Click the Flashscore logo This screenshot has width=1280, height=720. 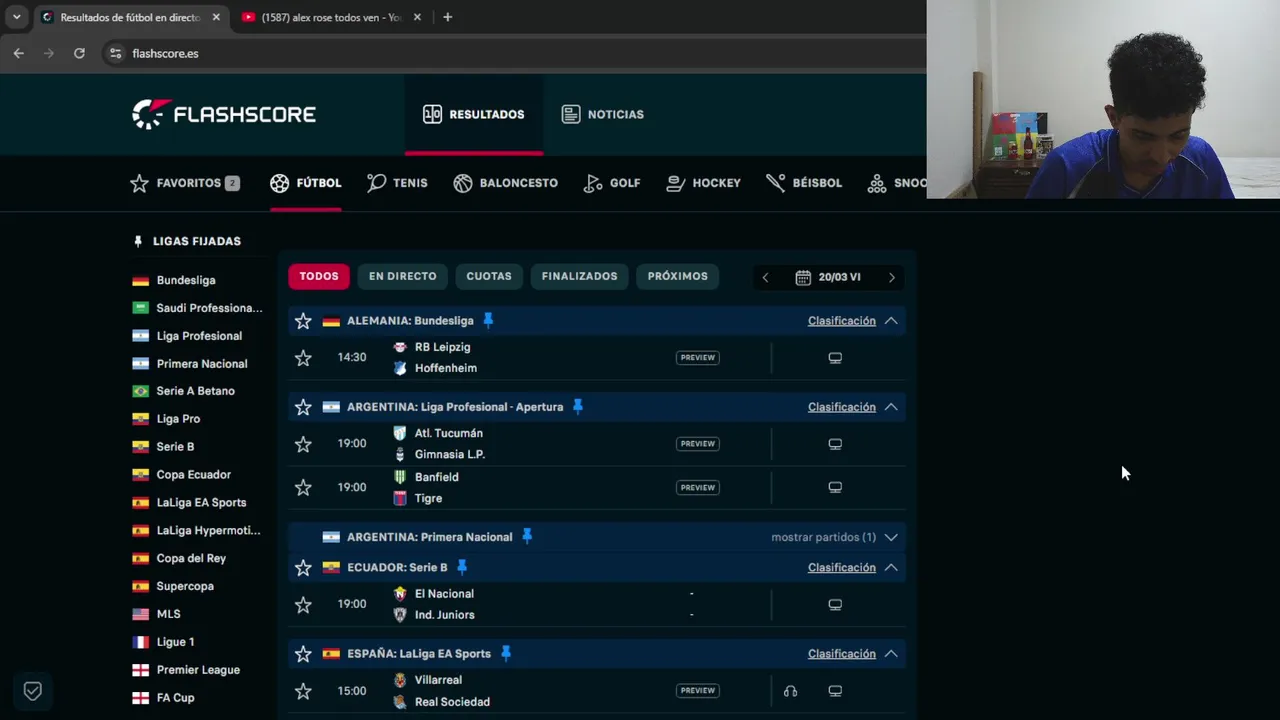pyautogui.click(x=224, y=114)
